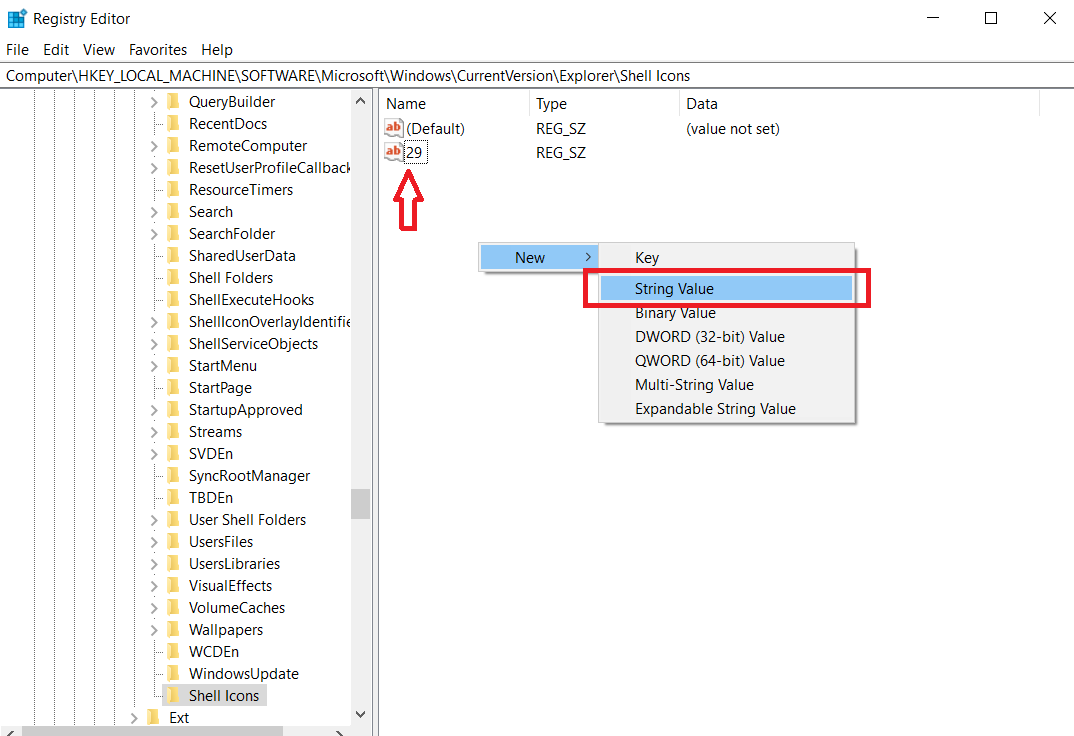Image resolution: width=1074 pixels, height=736 pixels.
Task: Choose Binary Value from New submenu
Action: 726,313
